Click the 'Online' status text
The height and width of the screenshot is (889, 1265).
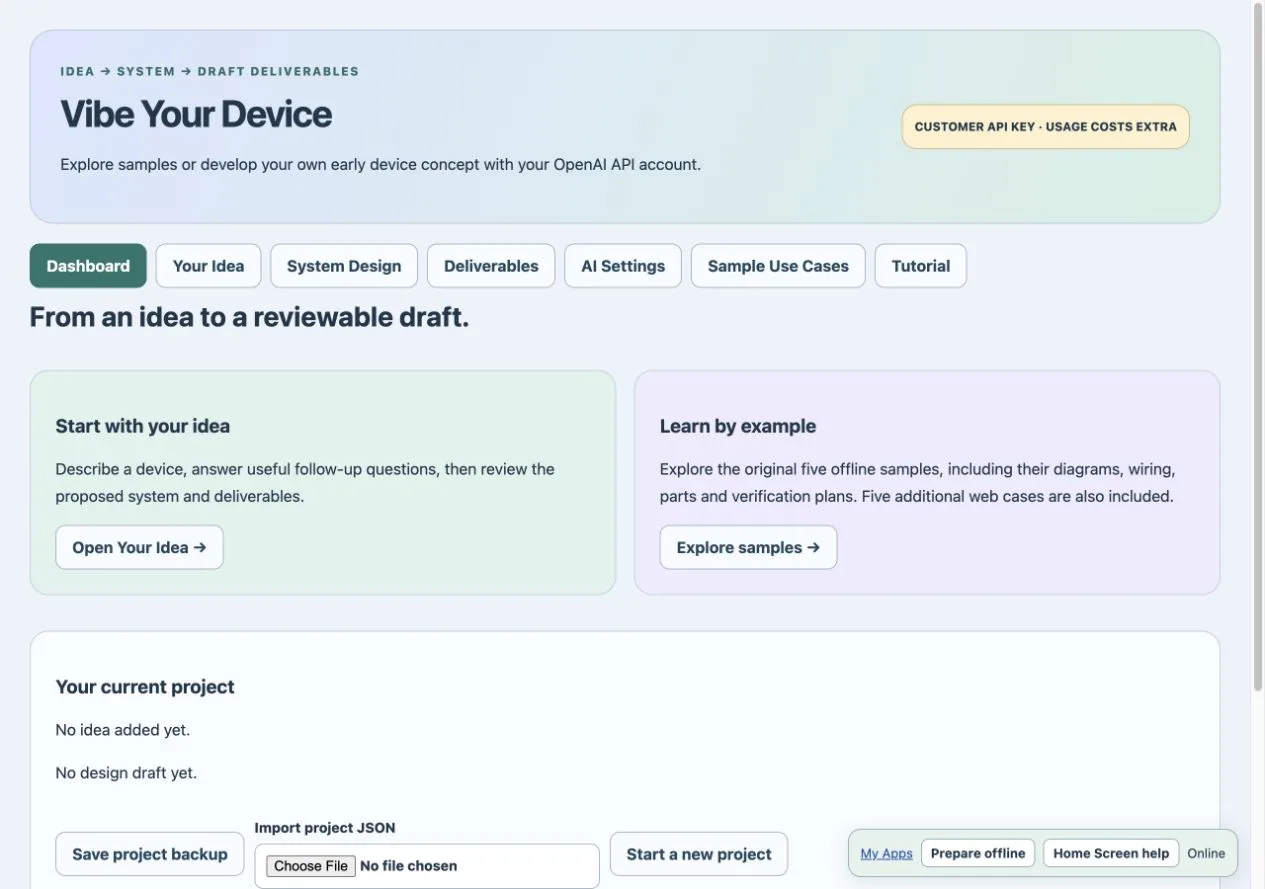(x=1206, y=853)
